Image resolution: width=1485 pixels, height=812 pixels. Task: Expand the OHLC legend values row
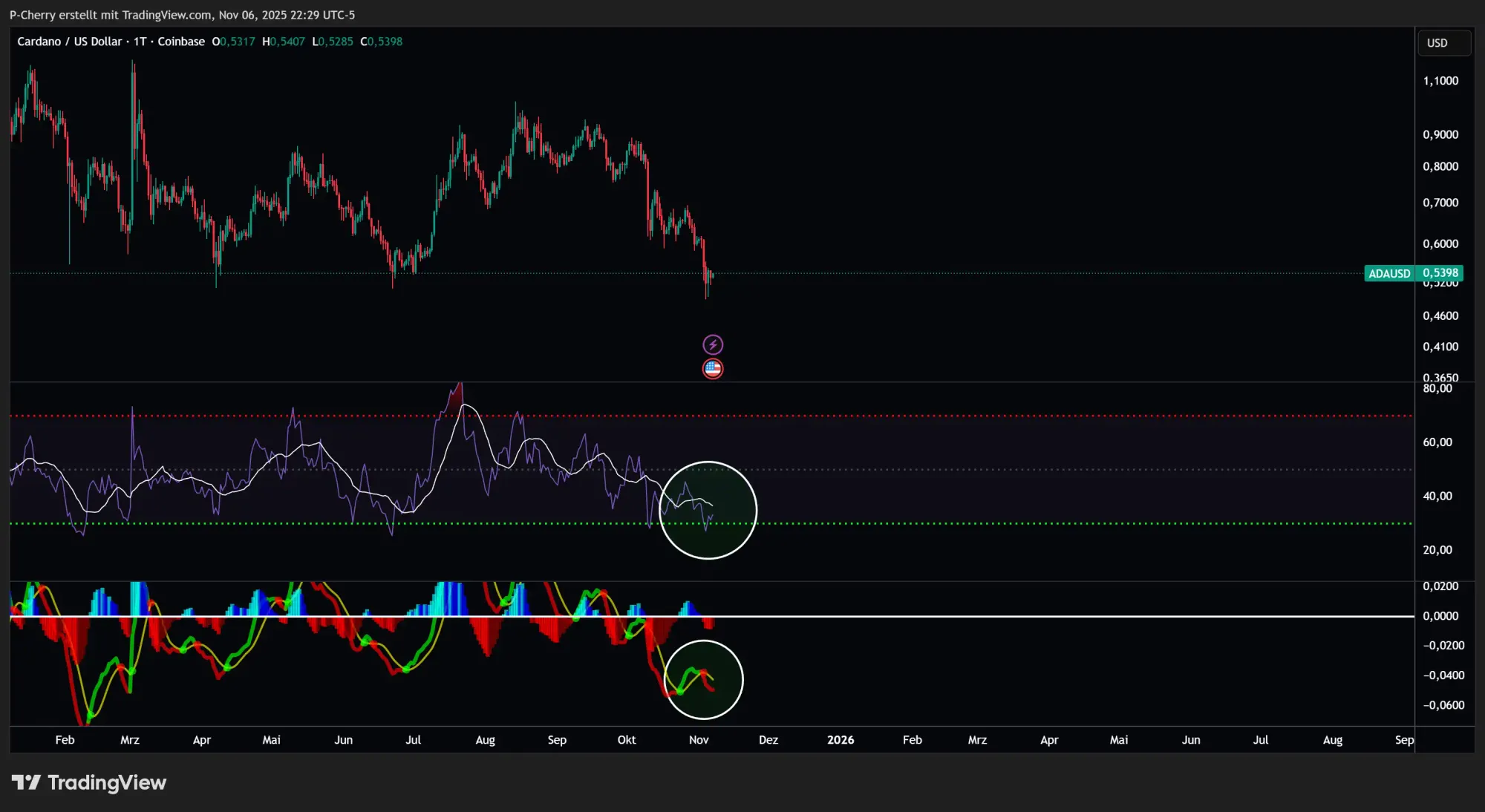[307, 42]
